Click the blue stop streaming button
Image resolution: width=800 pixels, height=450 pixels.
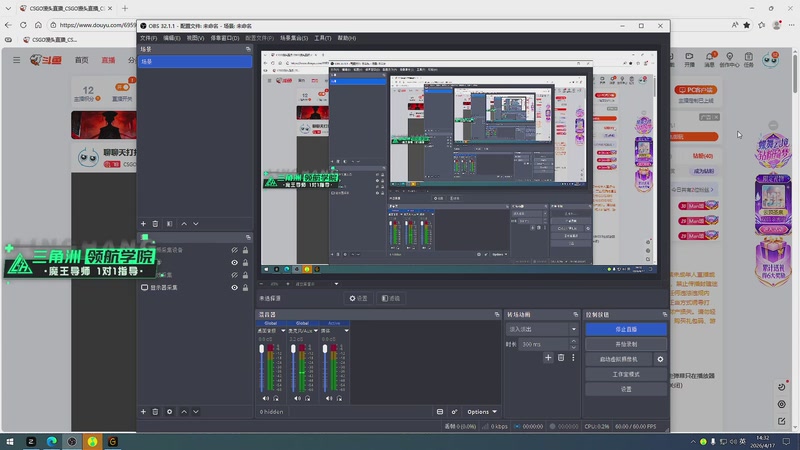tap(626, 330)
